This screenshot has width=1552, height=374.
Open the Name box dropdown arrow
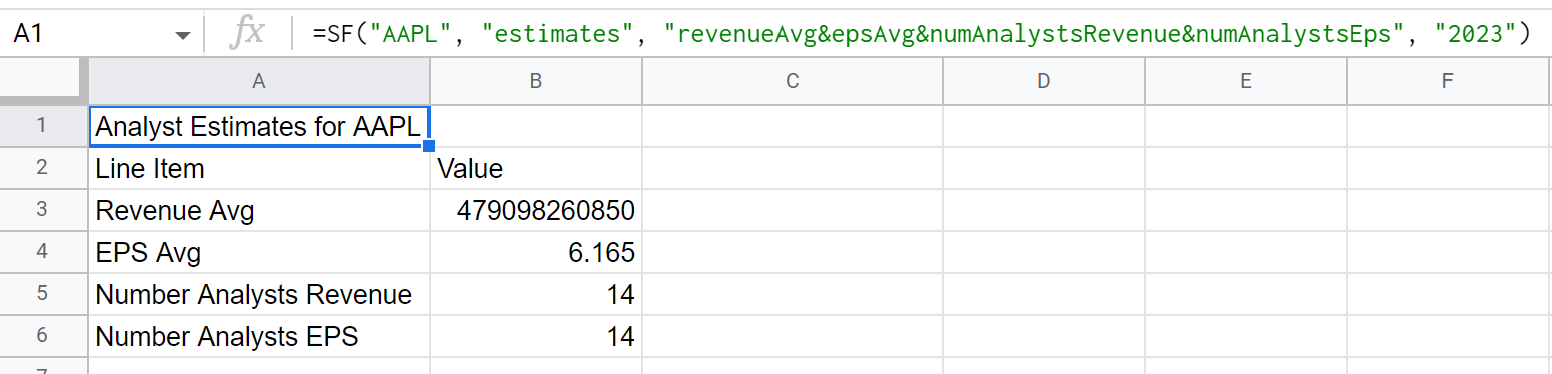click(182, 35)
